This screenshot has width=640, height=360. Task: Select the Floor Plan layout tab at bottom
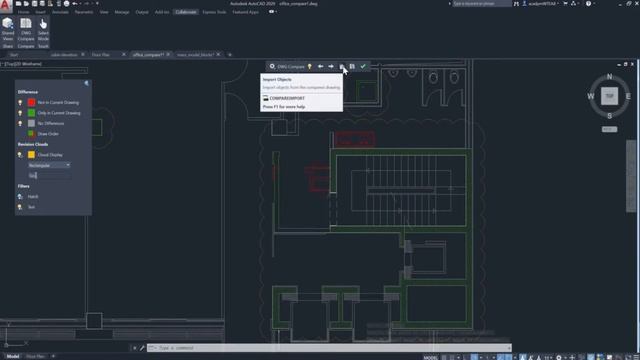(35, 356)
